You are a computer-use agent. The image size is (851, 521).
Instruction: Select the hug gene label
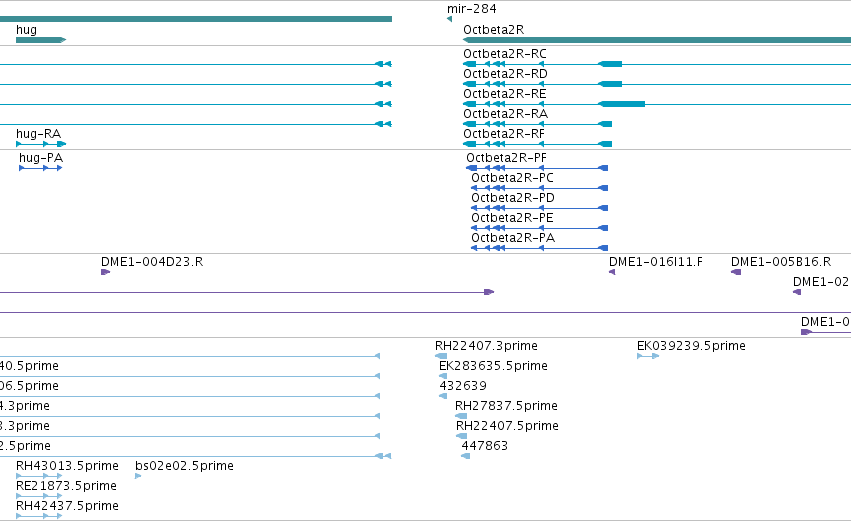[27, 30]
